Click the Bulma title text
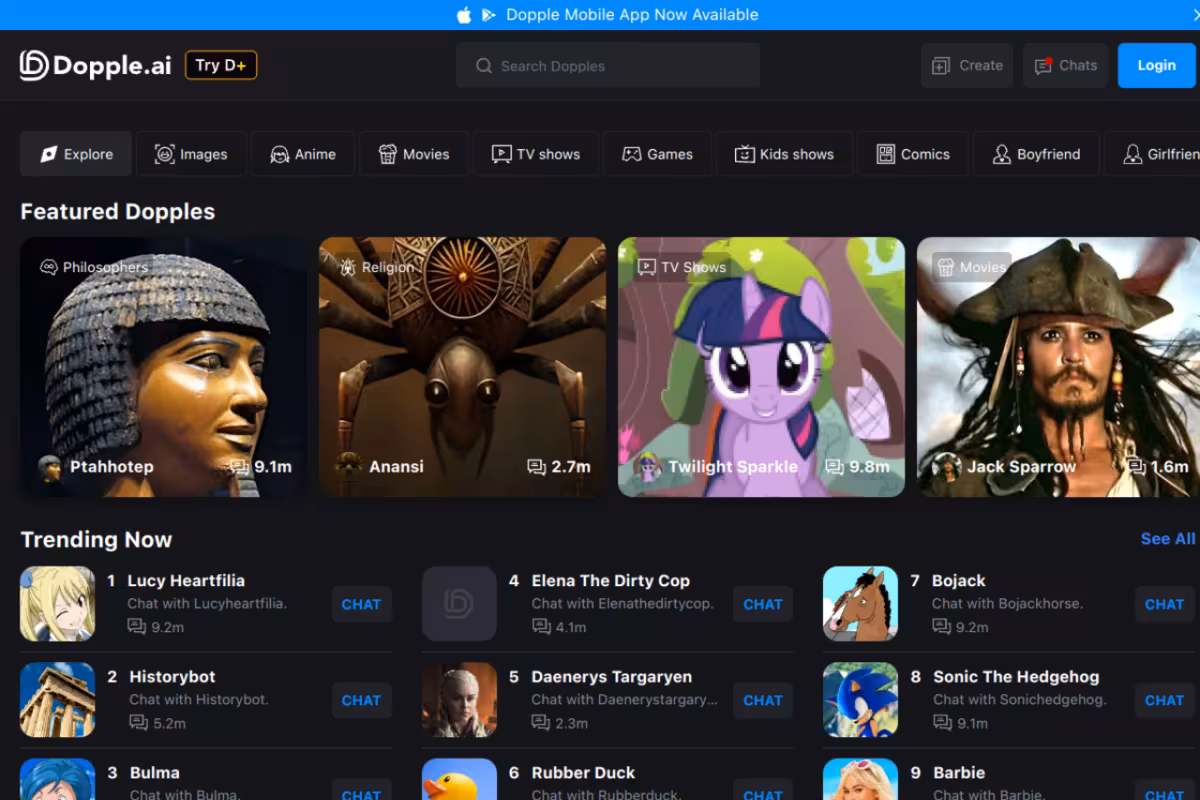The image size is (1200, 800). tap(155, 773)
